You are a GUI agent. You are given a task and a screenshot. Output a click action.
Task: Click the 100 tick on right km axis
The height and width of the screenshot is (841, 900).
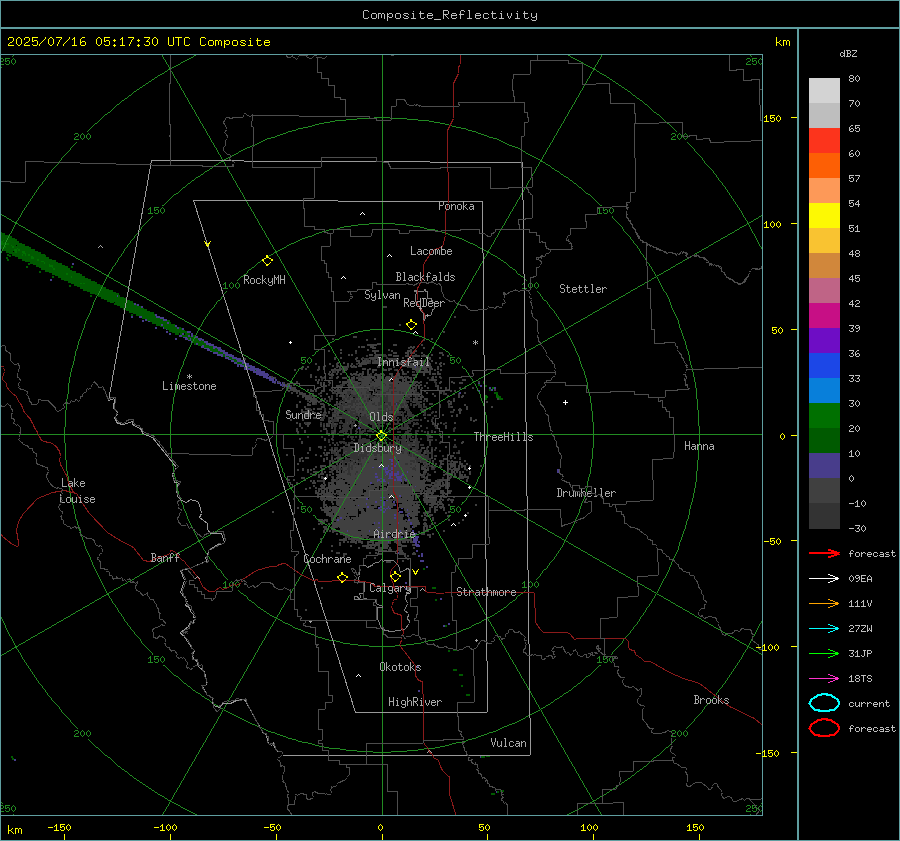click(x=772, y=224)
